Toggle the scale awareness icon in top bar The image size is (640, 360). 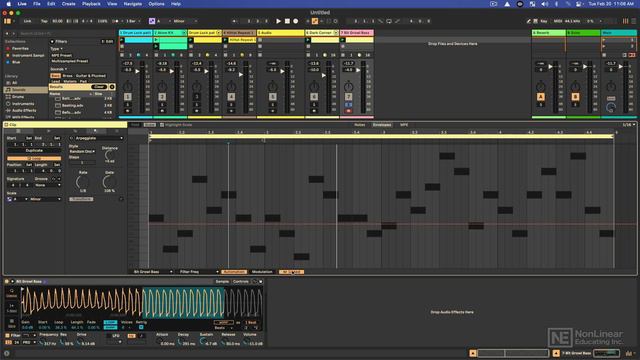pos(152,21)
